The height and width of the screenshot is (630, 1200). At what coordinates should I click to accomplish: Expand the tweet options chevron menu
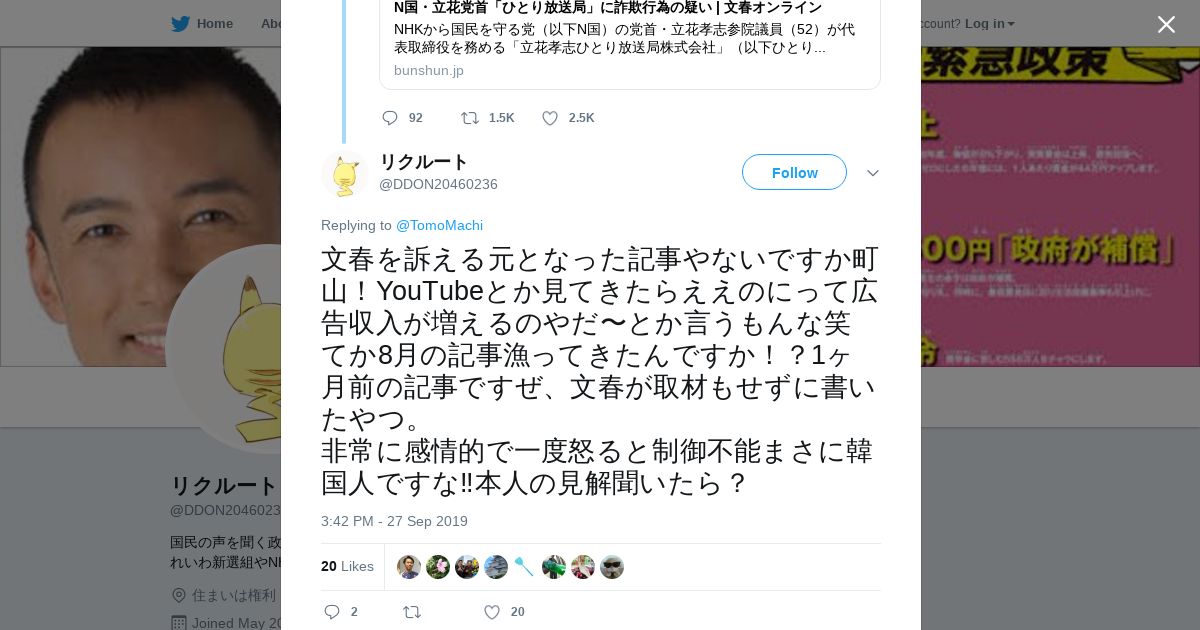coord(872,173)
